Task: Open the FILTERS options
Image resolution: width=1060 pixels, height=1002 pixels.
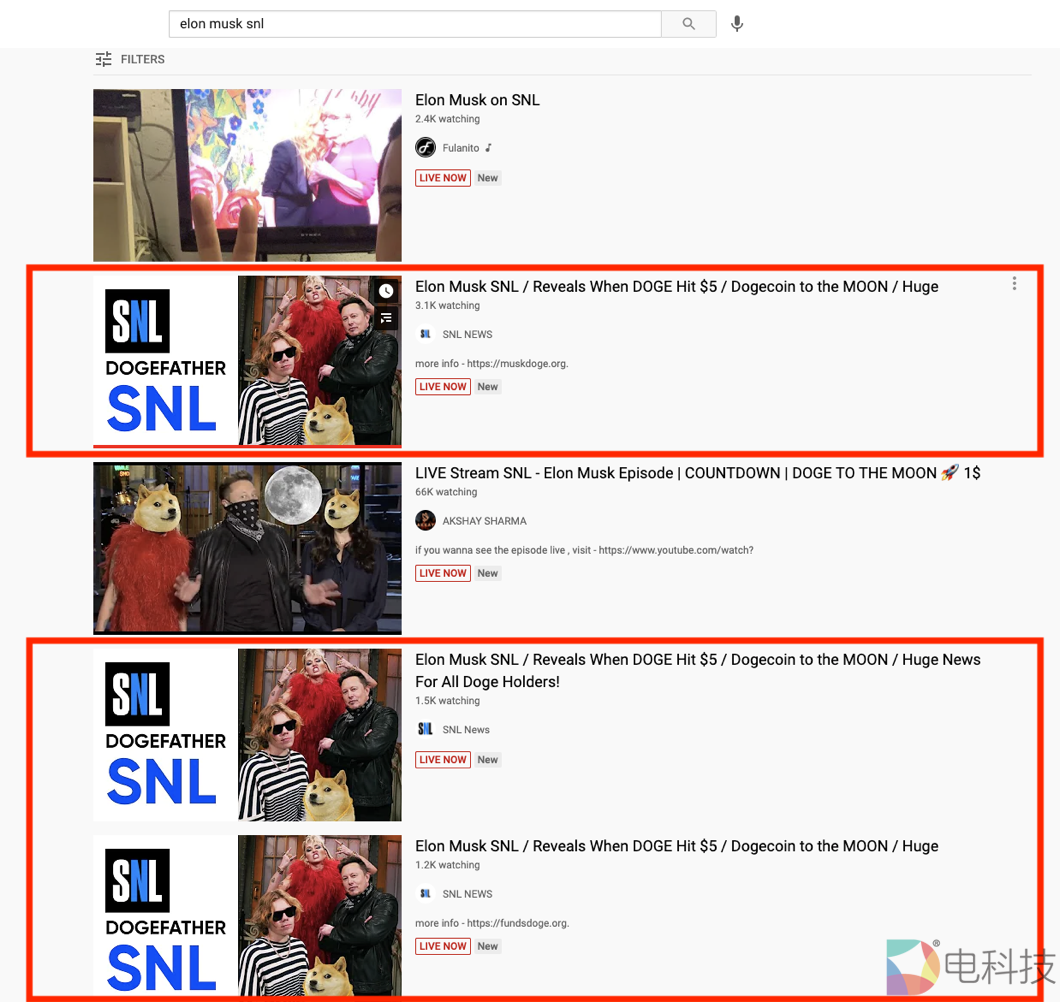Action: [130, 60]
